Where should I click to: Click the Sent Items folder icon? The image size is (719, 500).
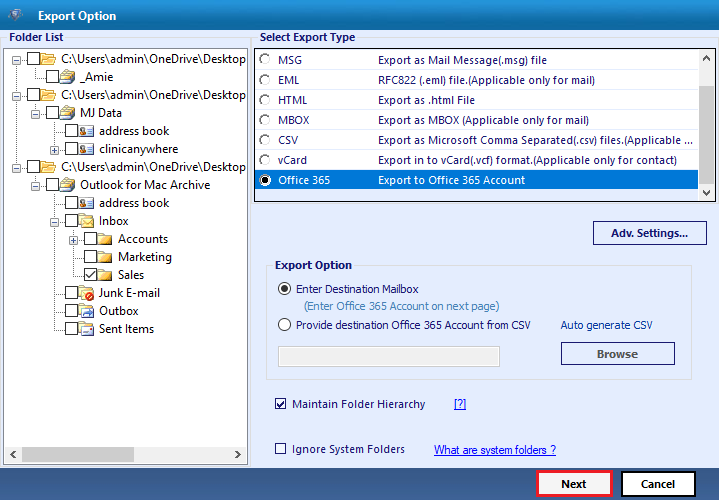(86, 328)
